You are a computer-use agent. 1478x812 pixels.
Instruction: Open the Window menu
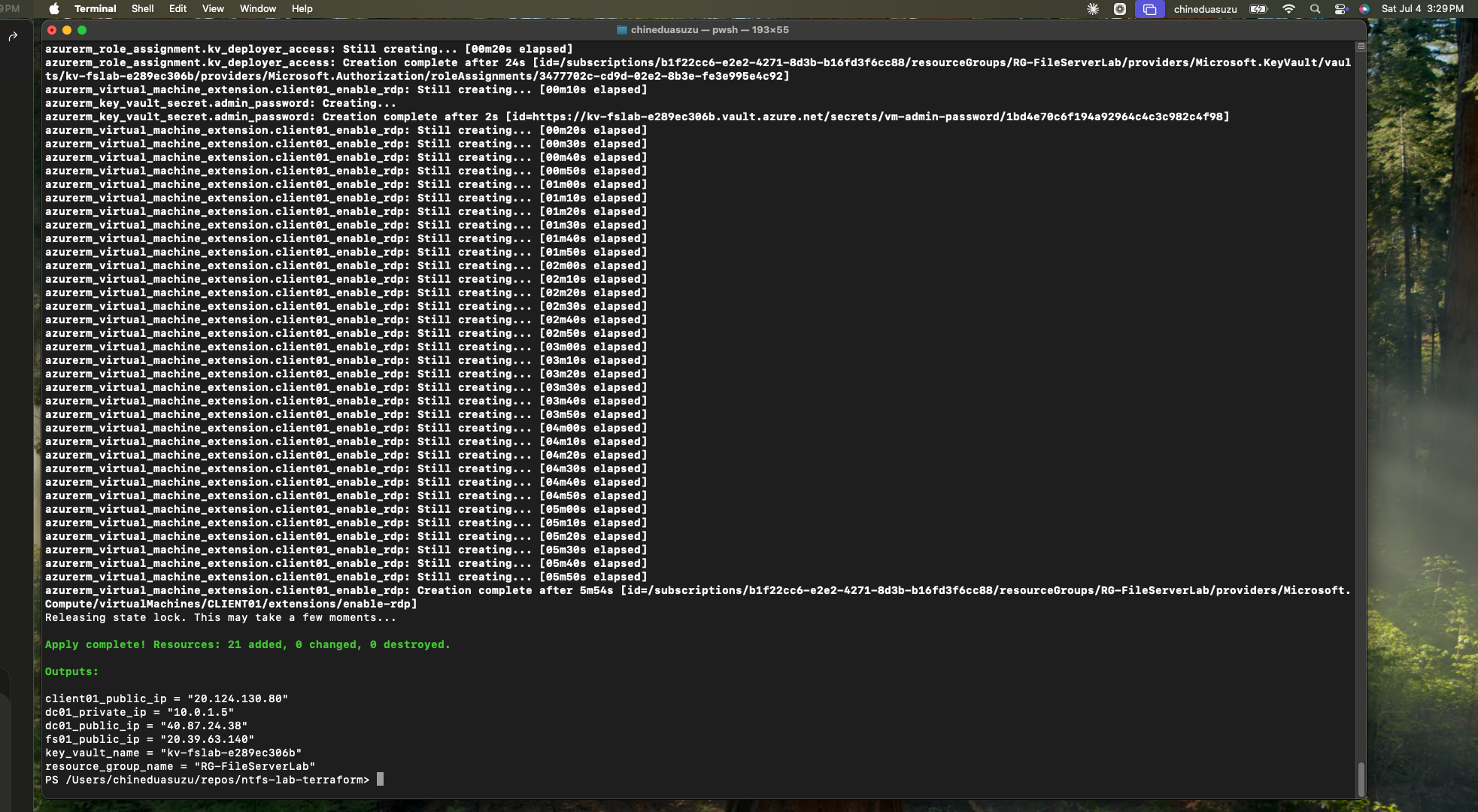tap(258, 9)
